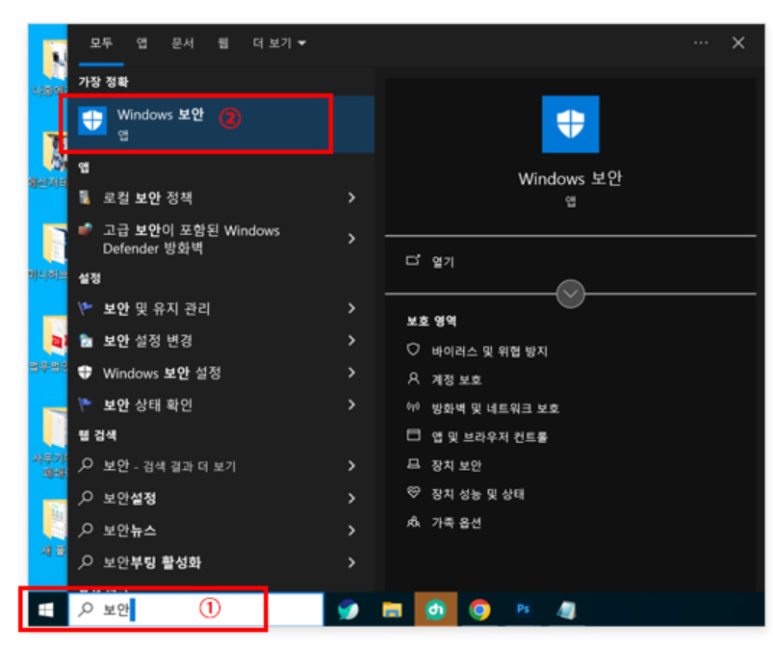The height and width of the screenshot is (651, 773).
Task: Click 앱 및 브라우저 컨트롤 window icon
Action: coord(413,435)
